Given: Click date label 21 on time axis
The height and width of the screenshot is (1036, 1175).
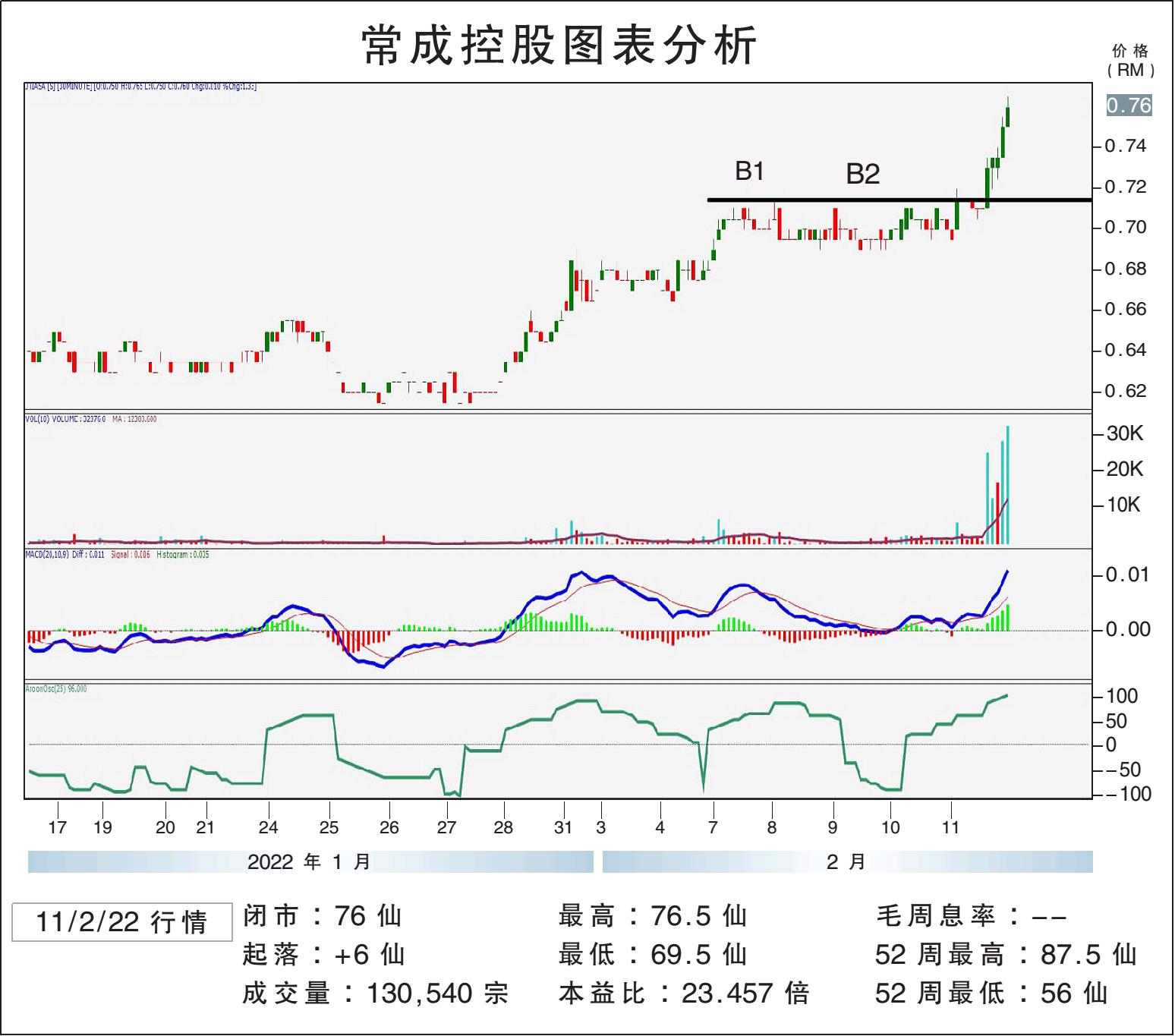Looking at the screenshot, I should pyautogui.click(x=205, y=827).
